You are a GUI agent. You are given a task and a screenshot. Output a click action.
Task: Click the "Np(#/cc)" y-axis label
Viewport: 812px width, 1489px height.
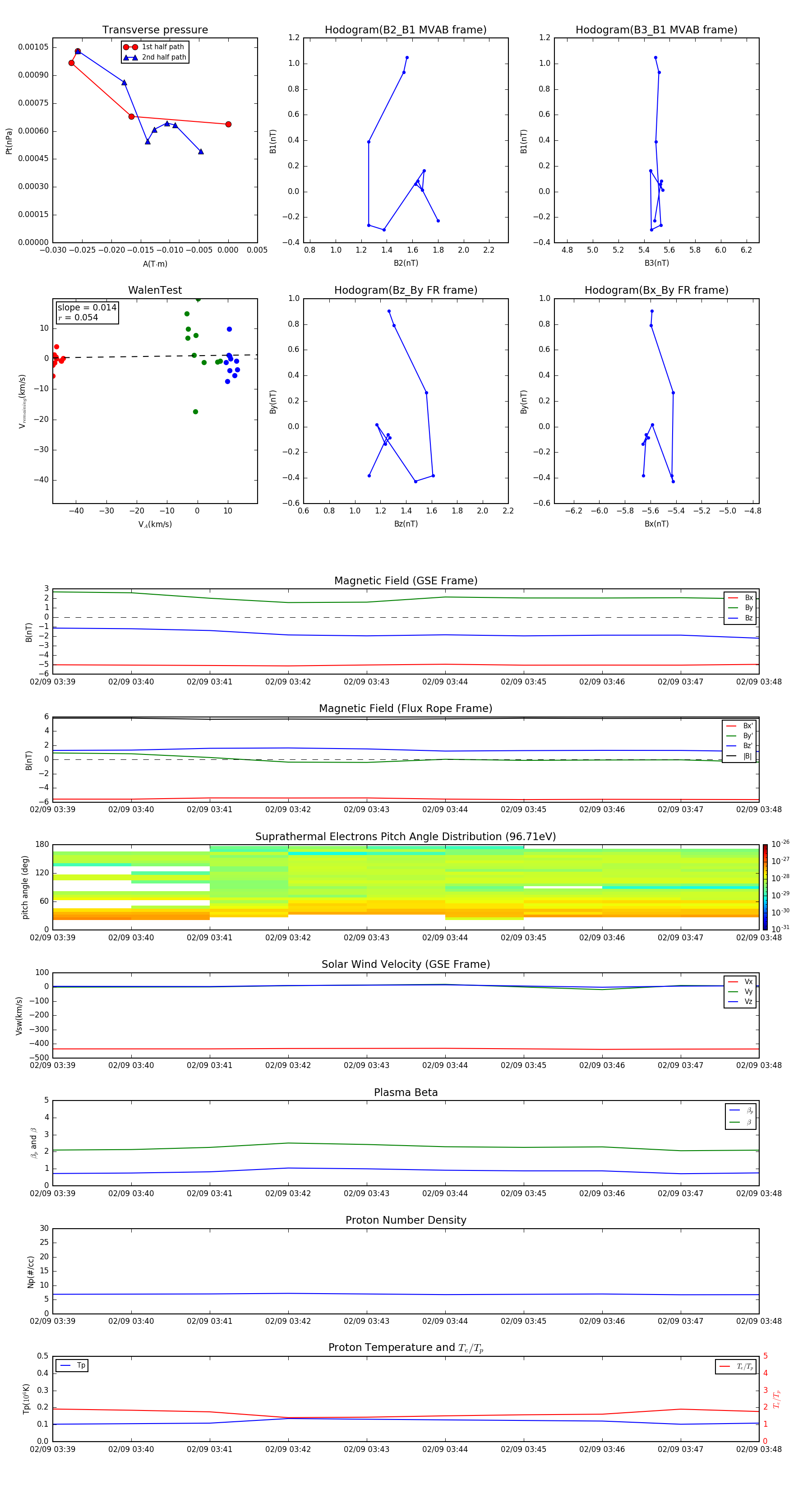tap(31, 1272)
